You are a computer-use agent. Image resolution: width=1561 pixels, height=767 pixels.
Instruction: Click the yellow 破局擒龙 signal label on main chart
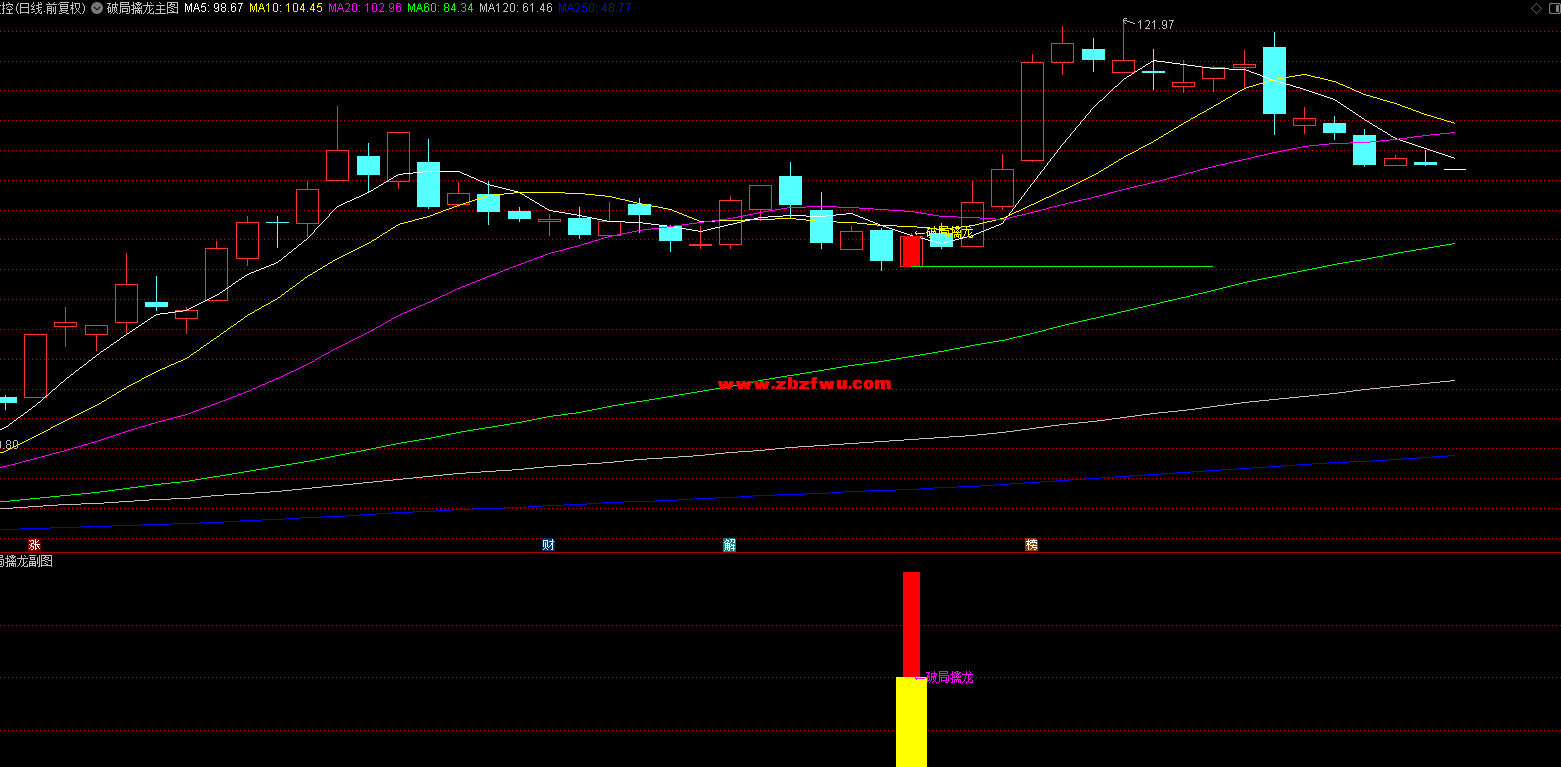[949, 232]
